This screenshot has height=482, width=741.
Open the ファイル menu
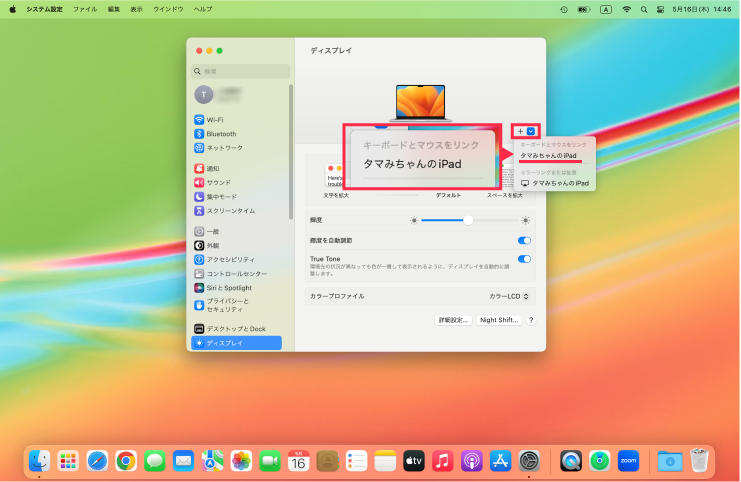point(85,9)
